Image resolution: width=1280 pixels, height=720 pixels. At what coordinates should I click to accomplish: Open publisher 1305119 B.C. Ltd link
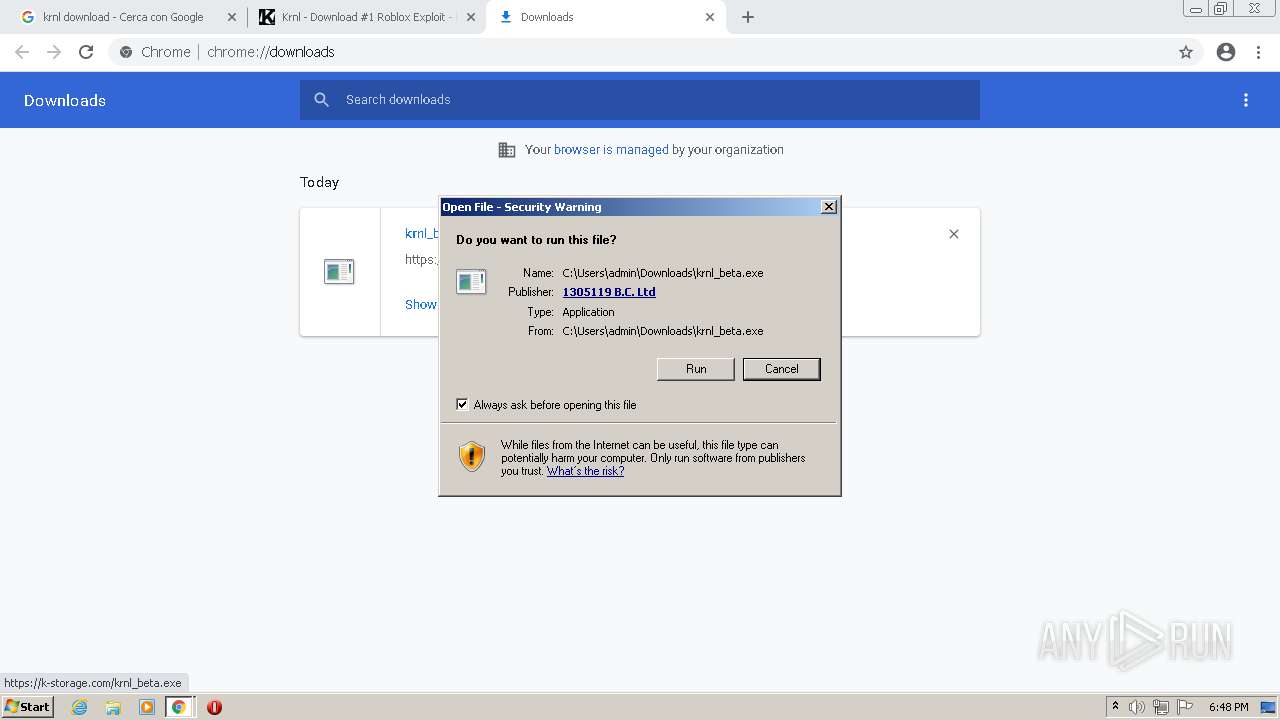pyautogui.click(x=609, y=292)
